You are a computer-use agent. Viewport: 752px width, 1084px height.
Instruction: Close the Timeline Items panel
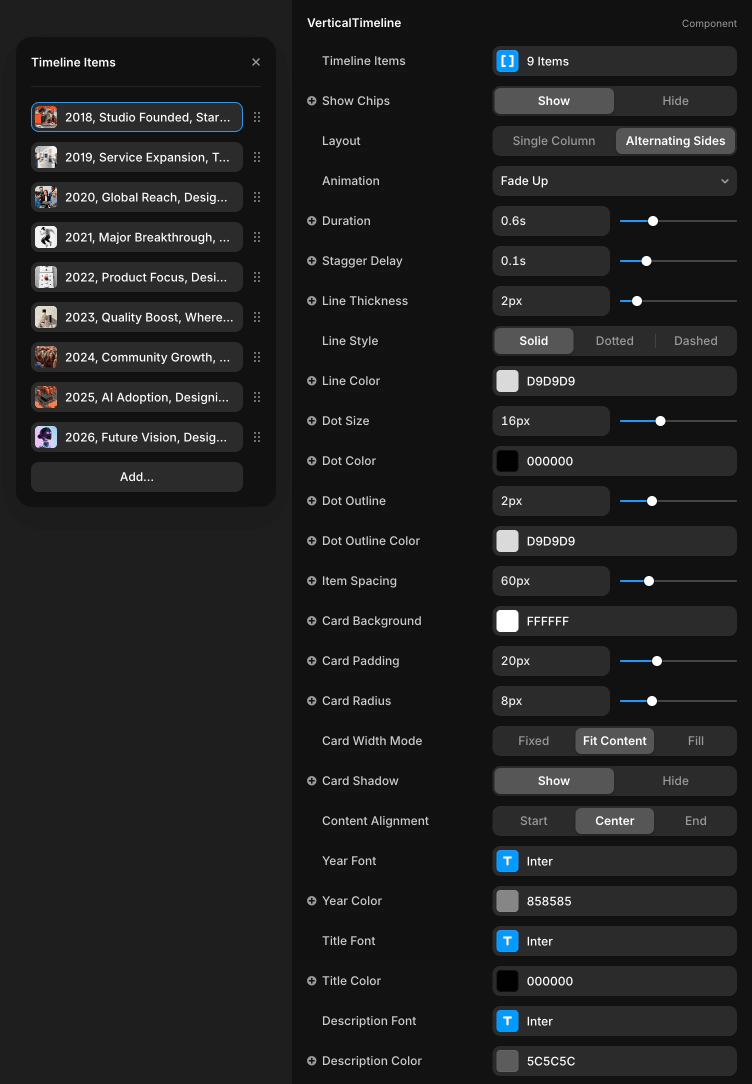(x=256, y=62)
